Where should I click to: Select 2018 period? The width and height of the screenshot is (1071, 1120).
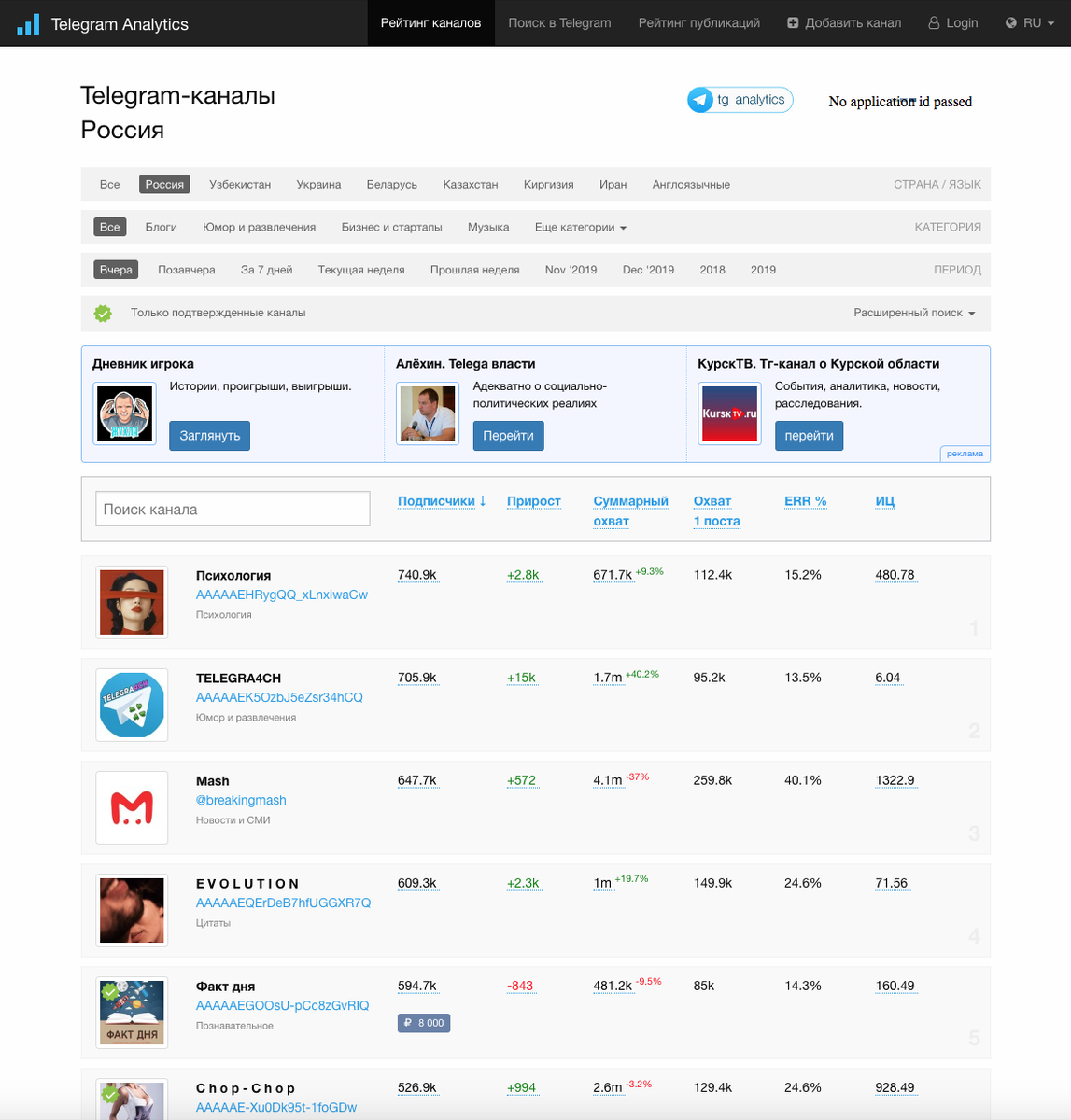712,270
